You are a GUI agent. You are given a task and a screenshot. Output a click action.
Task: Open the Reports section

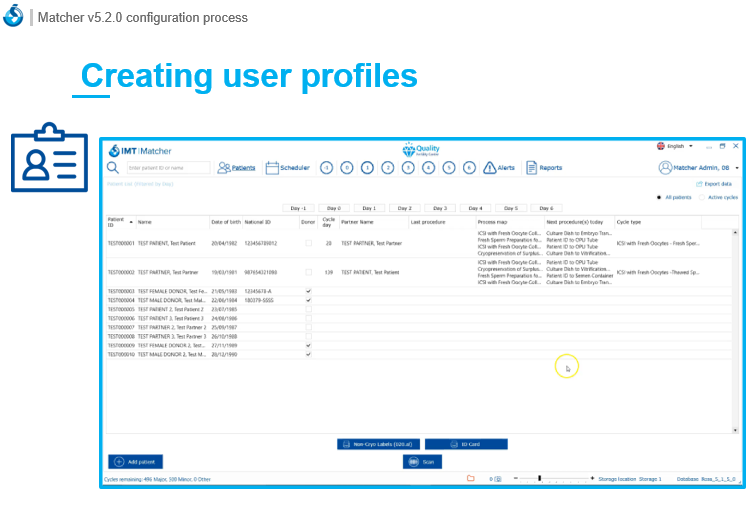click(x=544, y=168)
